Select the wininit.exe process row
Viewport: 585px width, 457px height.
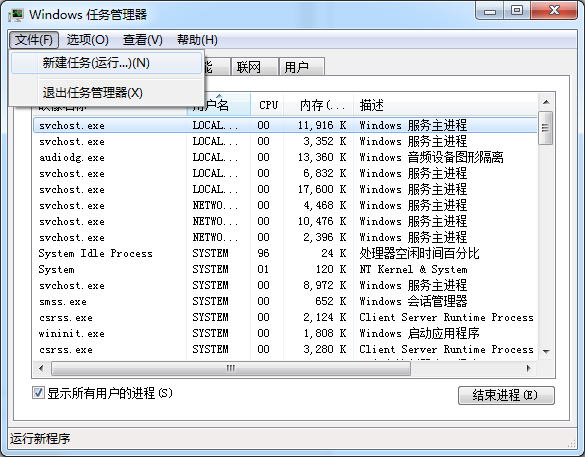pyautogui.click(x=285, y=334)
